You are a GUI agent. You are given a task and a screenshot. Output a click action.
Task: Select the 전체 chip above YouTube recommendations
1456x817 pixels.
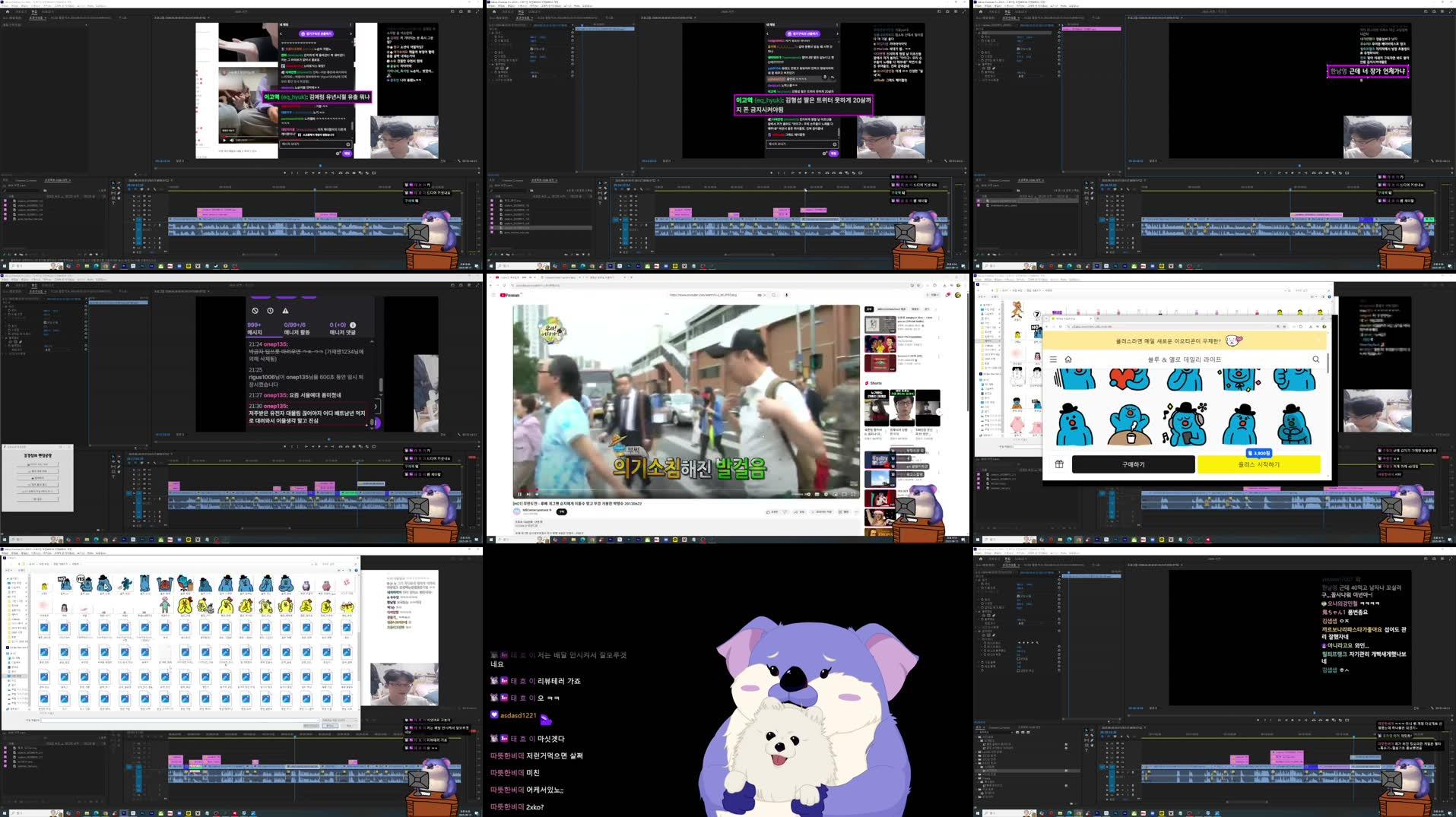point(869,309)
